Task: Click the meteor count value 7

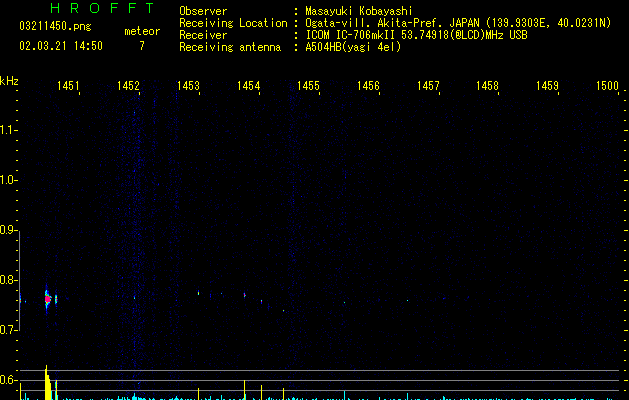Action: pyautogui.click(x=142, y=46)
